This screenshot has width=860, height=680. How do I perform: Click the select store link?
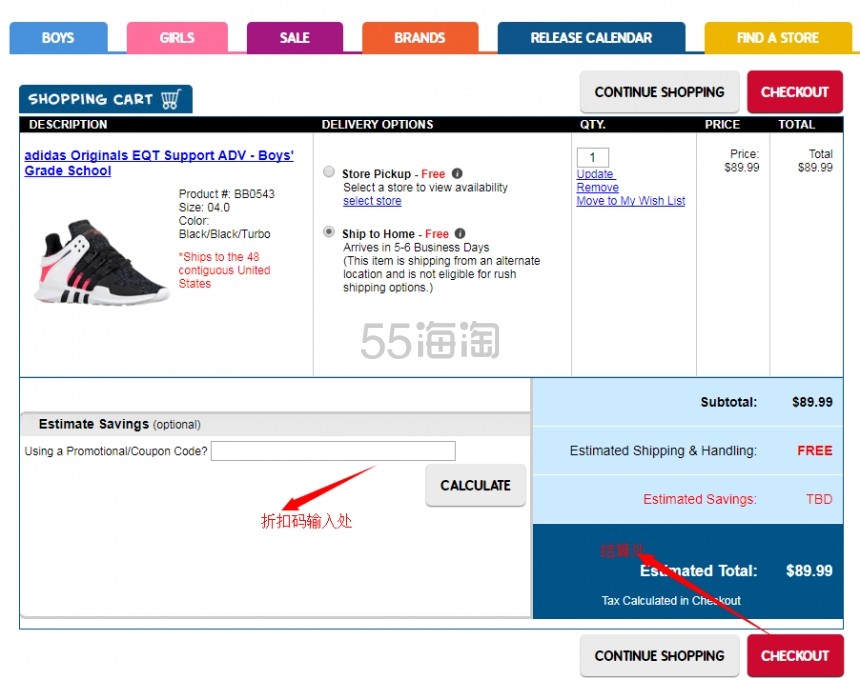point(372,201)
